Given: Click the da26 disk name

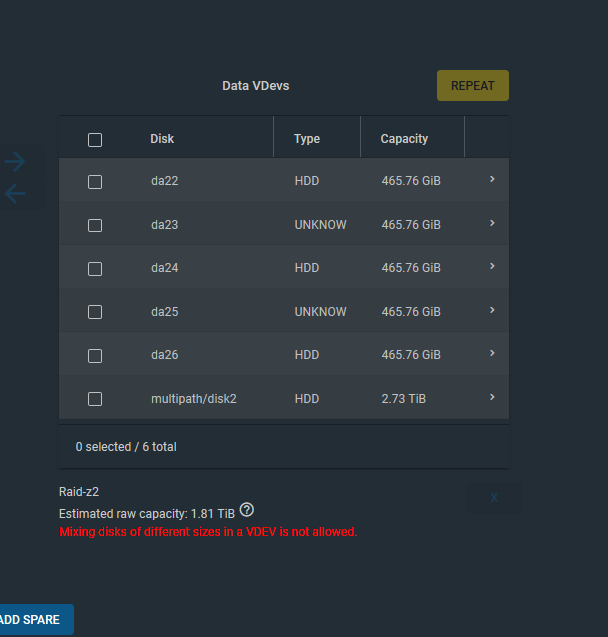Looking at the screenshot, I should (164, 354).
